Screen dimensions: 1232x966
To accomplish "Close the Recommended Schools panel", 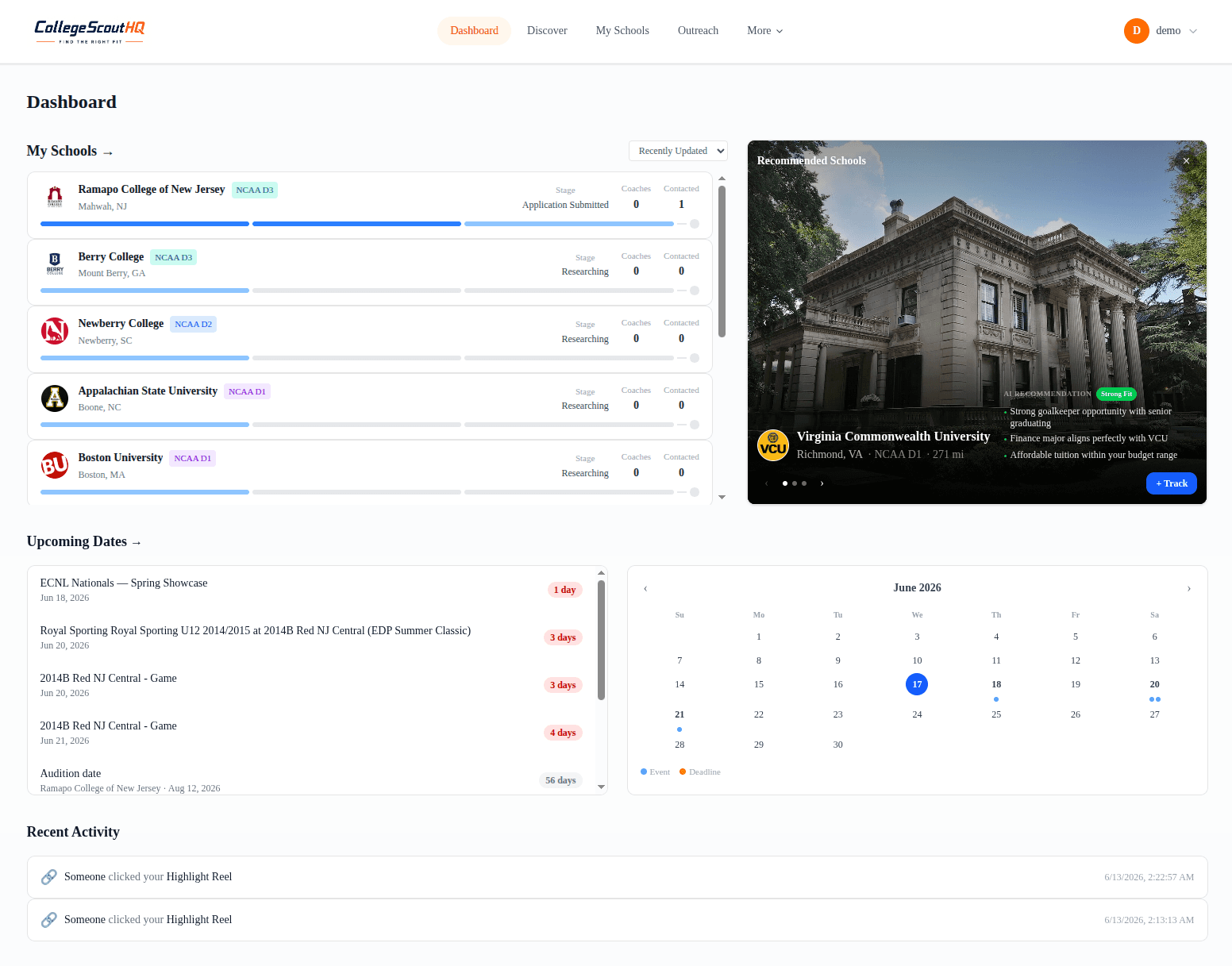I will [x=1186, y=161].
